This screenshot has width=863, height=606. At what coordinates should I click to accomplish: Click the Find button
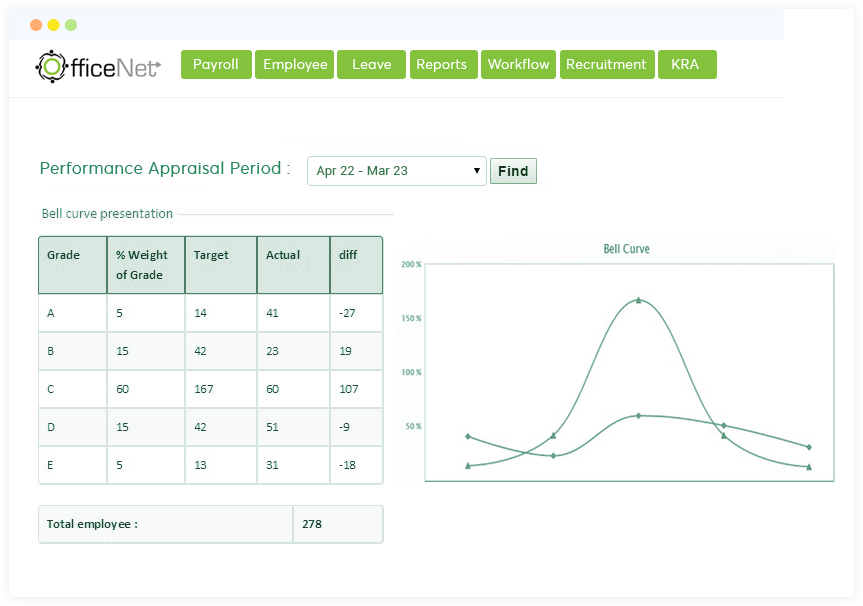click(x=513, y=171)
